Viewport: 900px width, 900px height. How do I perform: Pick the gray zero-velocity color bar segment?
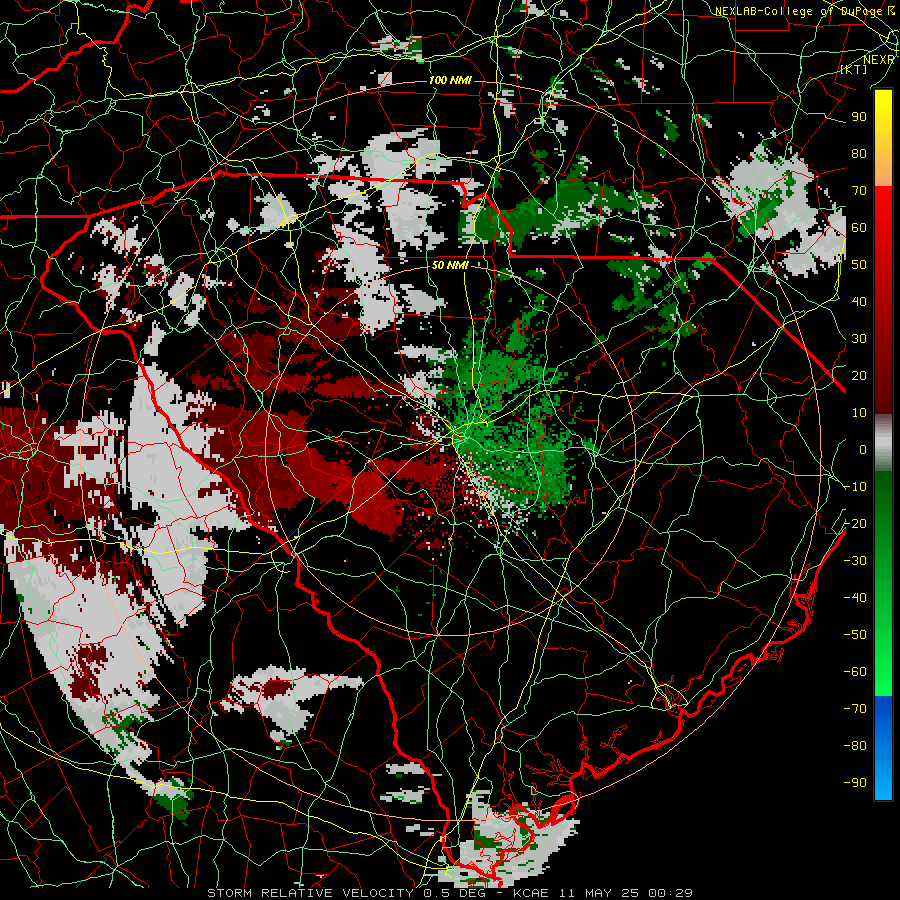(883, 443)
